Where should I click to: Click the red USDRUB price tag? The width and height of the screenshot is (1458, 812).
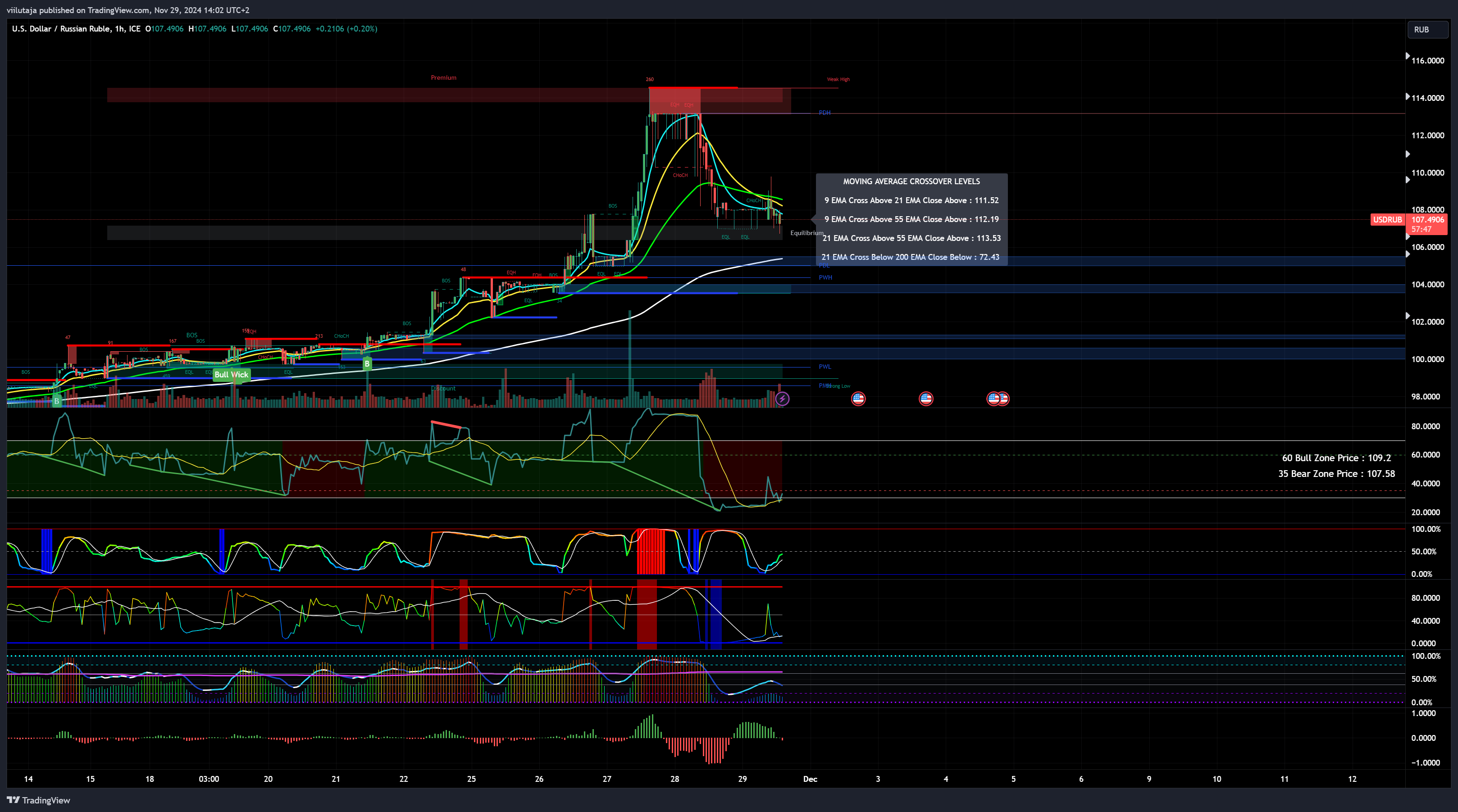pos(1387,220)
